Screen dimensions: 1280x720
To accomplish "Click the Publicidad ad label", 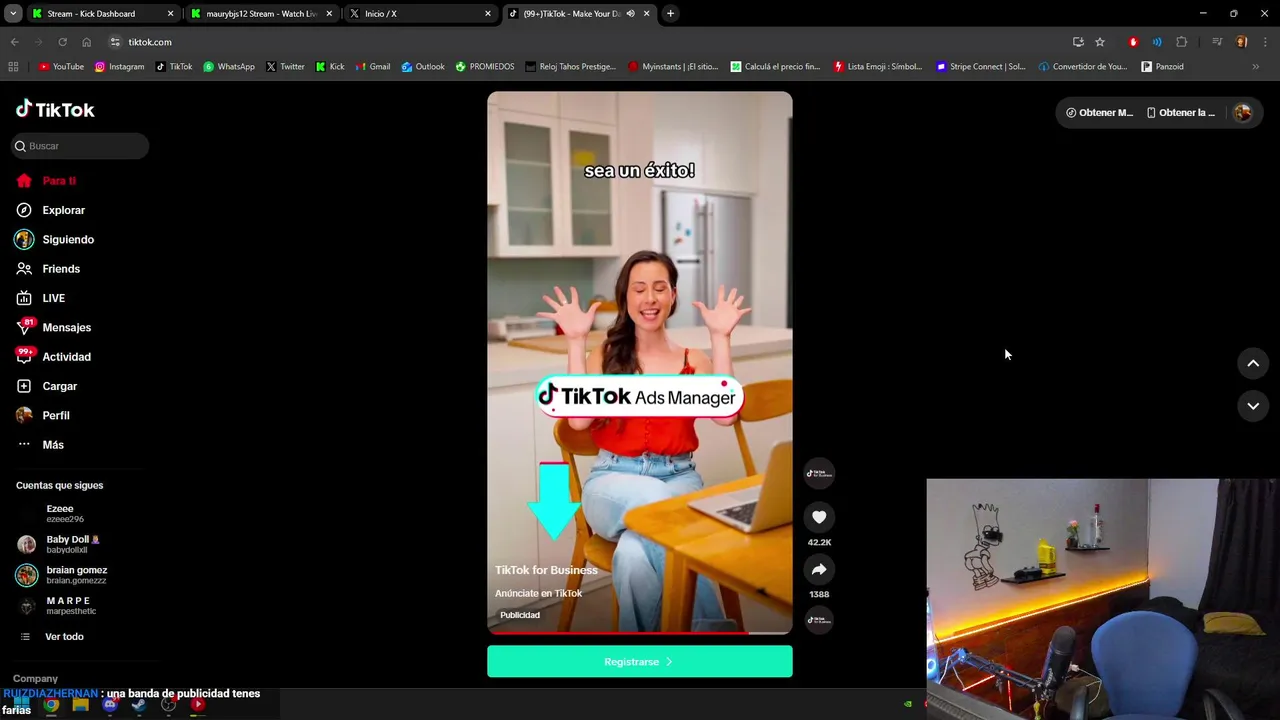I will (520, 615).
